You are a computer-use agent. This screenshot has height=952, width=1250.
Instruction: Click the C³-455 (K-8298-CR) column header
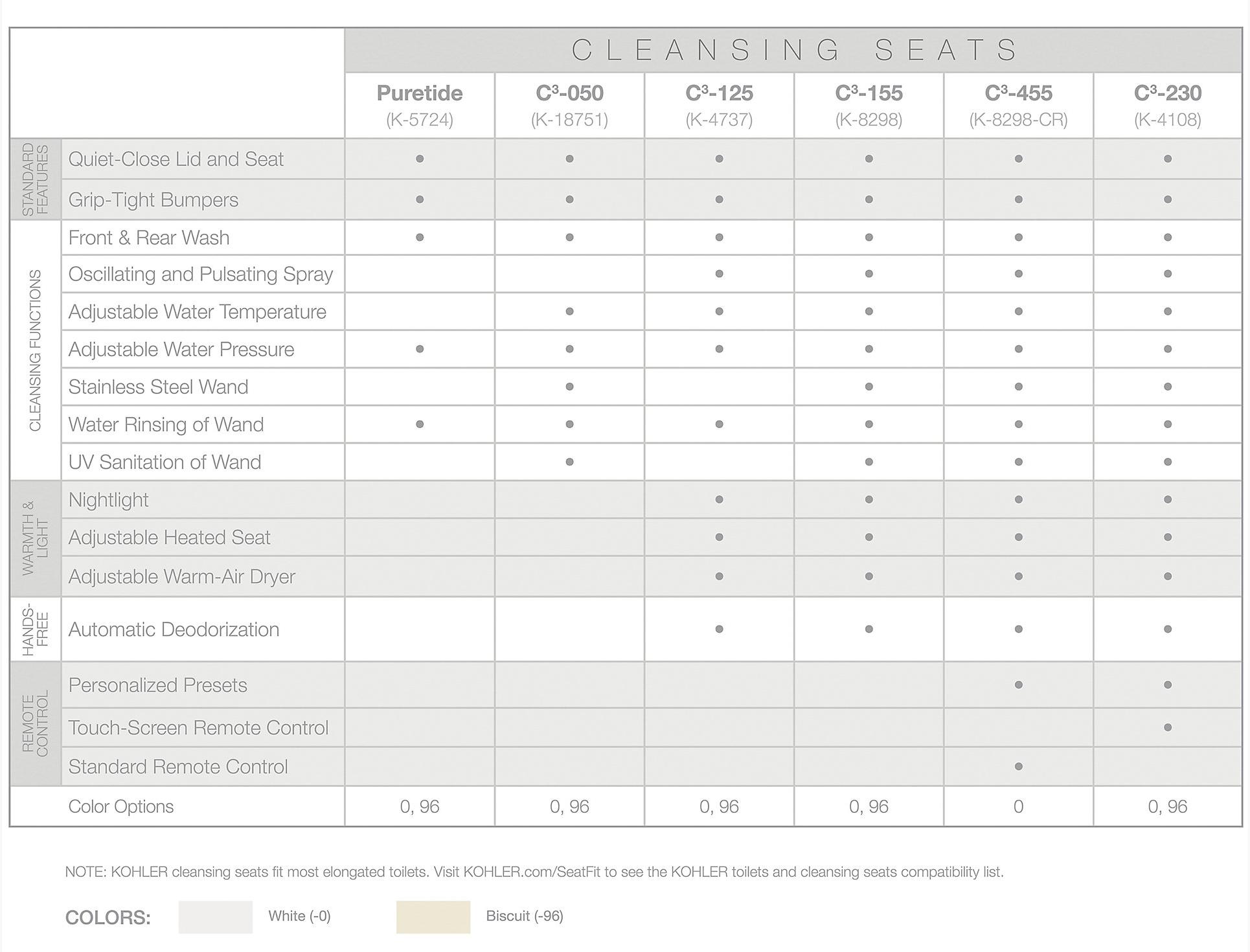coord(1018,105)
